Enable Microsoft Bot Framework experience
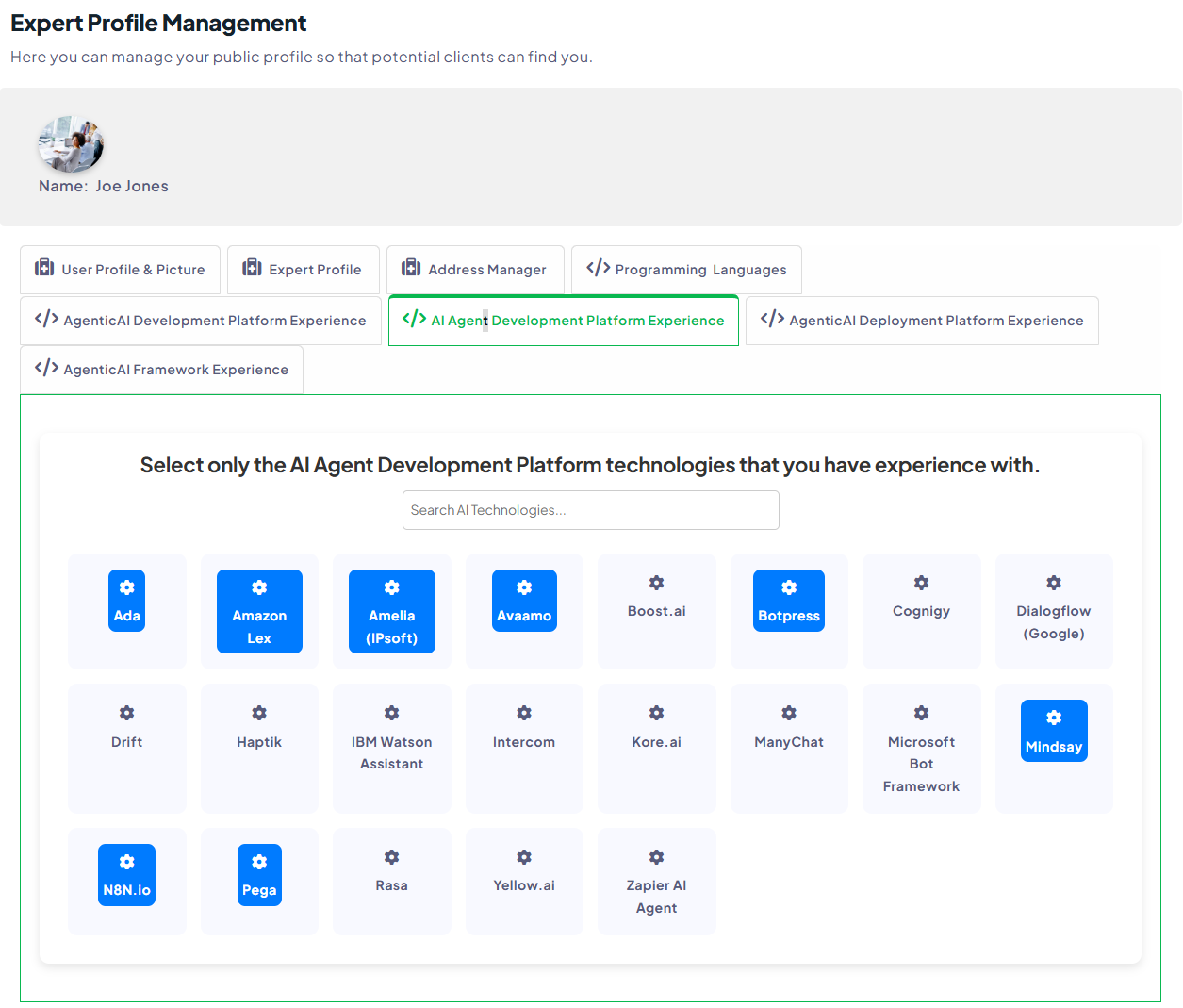 pos(921,749)
